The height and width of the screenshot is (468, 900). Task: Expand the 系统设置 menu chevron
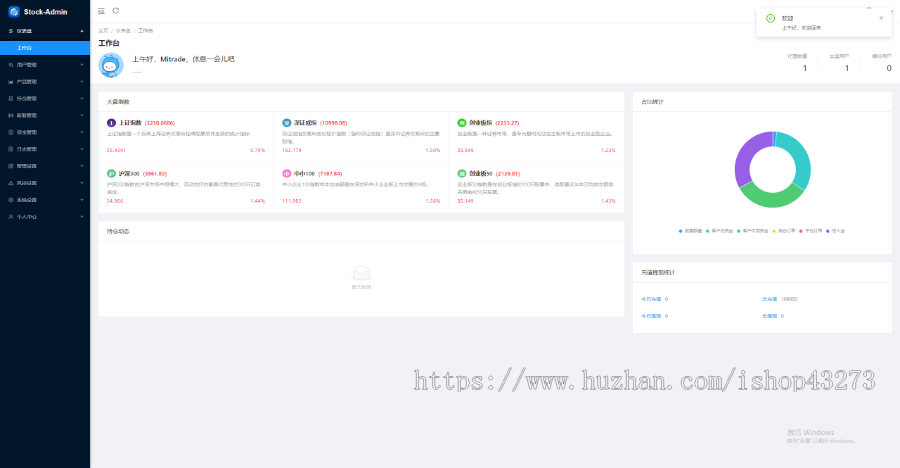click(x=82, y=200)
